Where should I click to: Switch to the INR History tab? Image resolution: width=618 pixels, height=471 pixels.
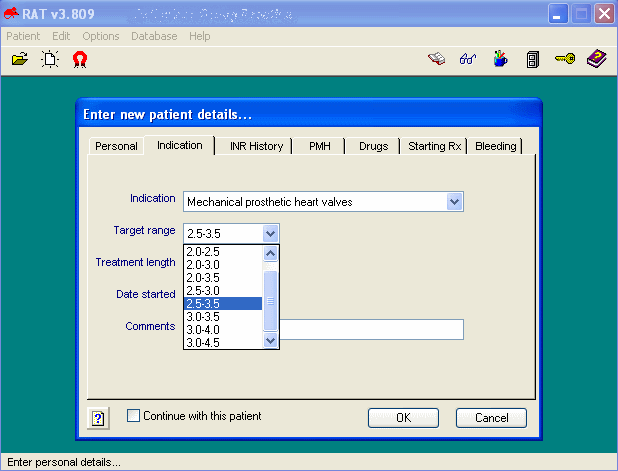click(x=256, y=146)
